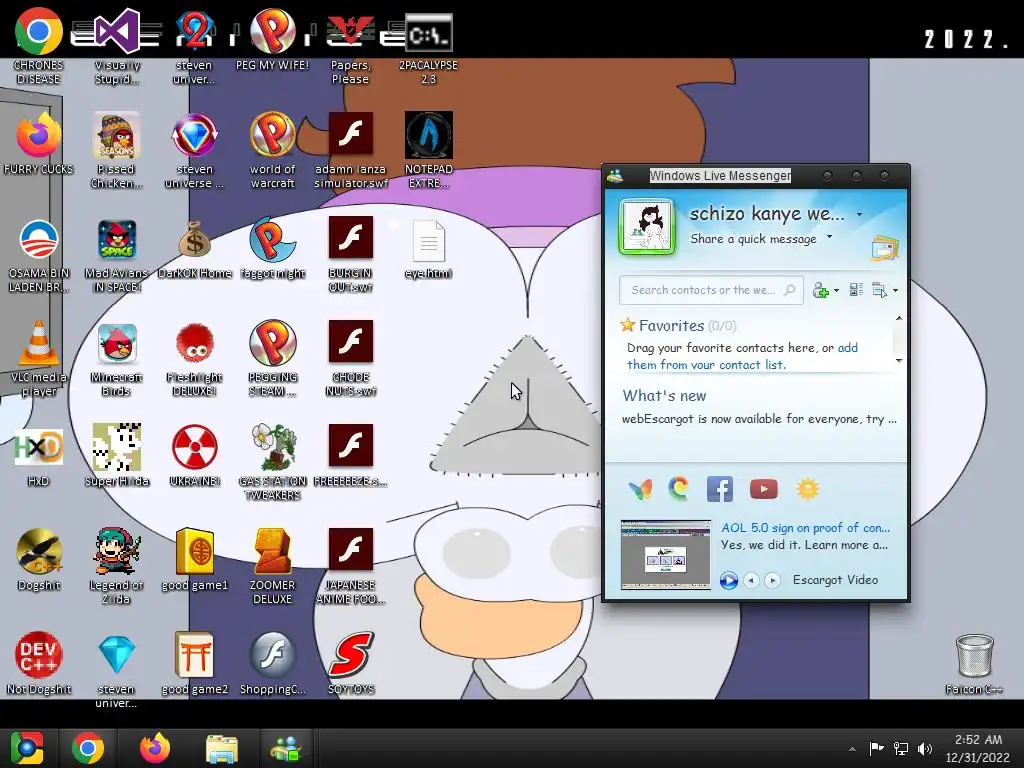Screen dimensions: 1024x768
Task: Click add them from your contact list link
Action: click(743, 356)
